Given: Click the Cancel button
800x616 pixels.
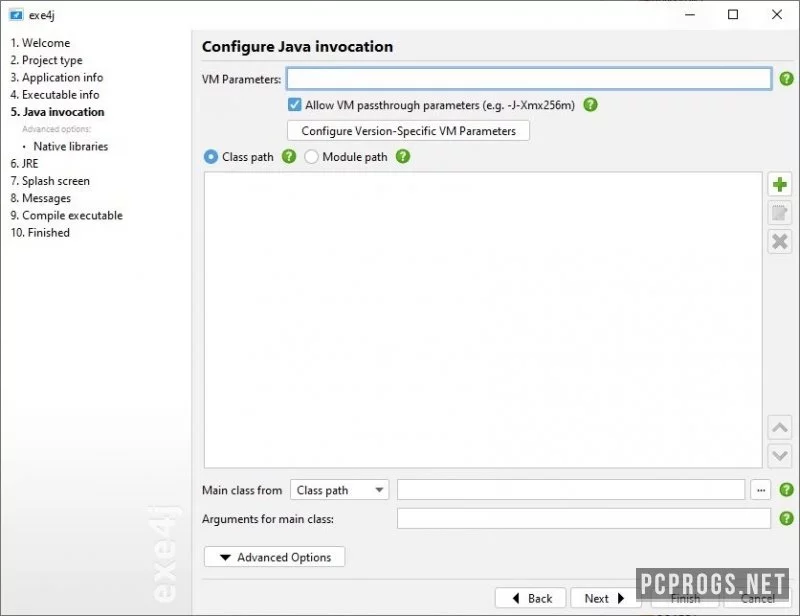Looking at the screenshot, I should coord(757,599).
